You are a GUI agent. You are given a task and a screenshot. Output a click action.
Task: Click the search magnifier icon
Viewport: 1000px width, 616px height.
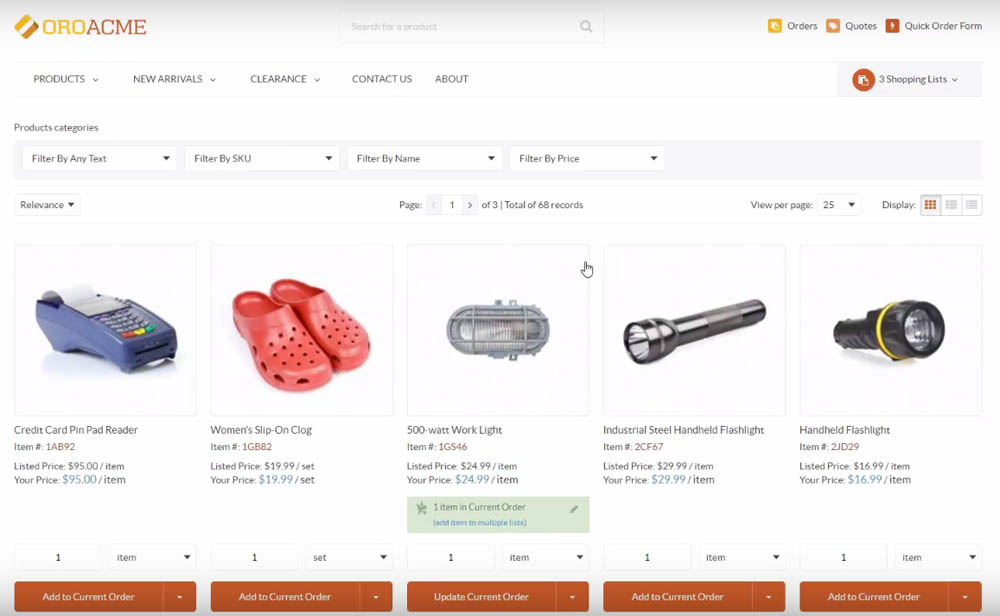tap(586, 26)
